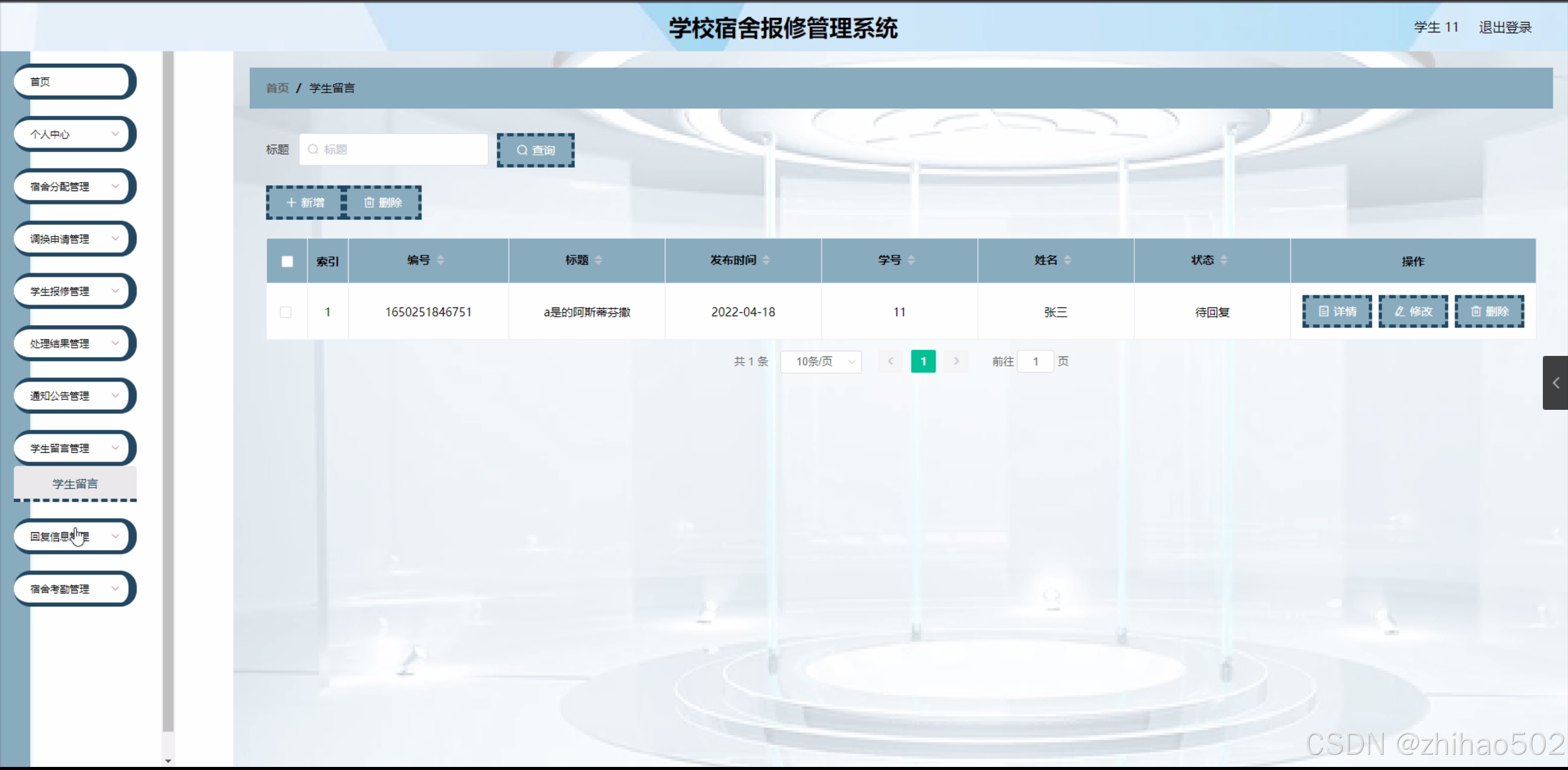
Task: Click the batch 删除 button above table
Action: tap(384, 203)
